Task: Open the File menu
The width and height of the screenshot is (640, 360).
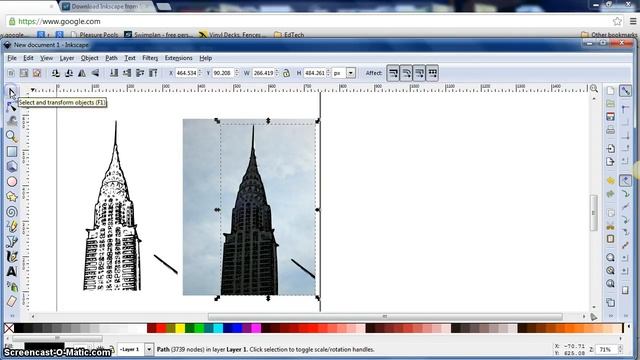Action: coord(12,58)
